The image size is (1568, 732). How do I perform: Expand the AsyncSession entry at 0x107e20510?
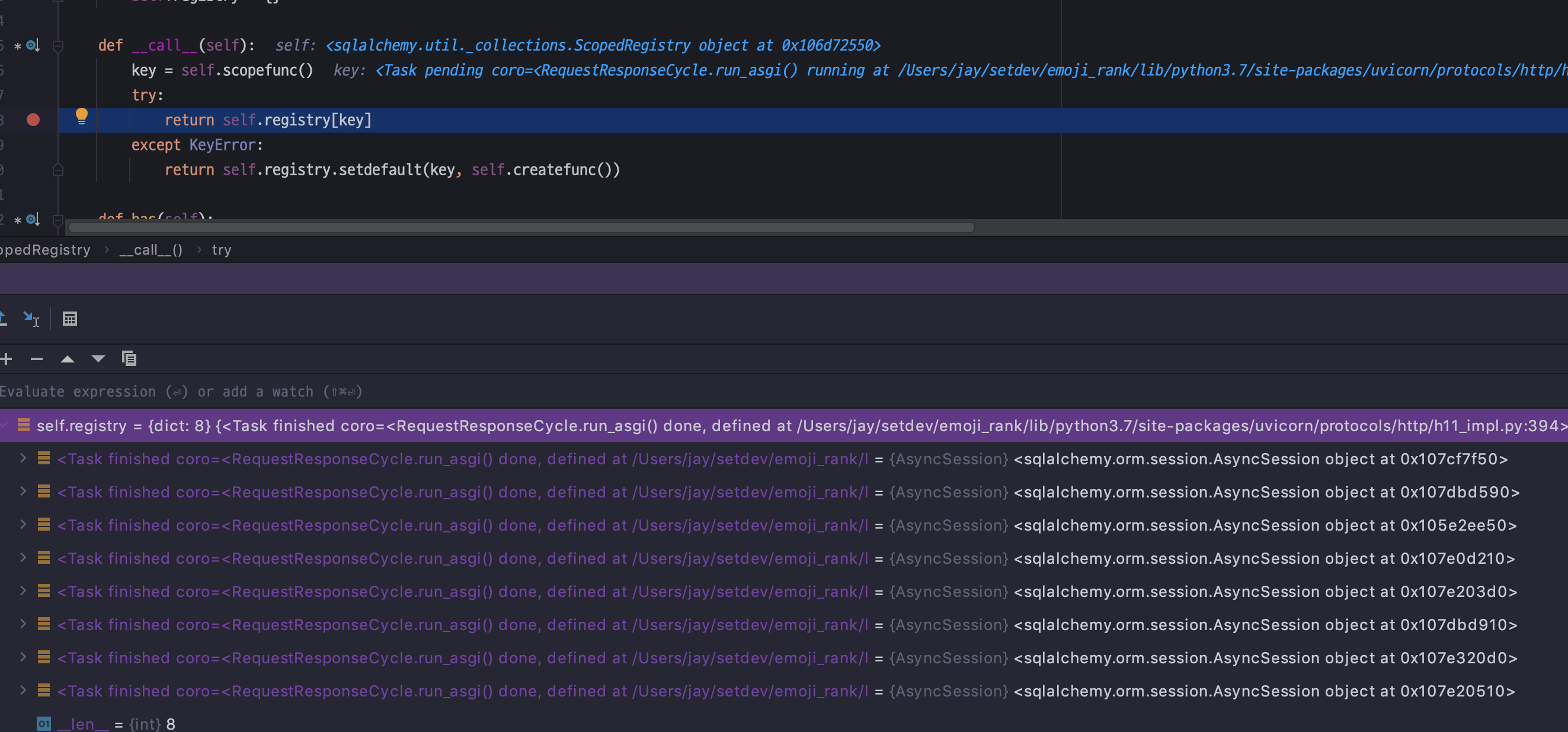tap(23, 691)
